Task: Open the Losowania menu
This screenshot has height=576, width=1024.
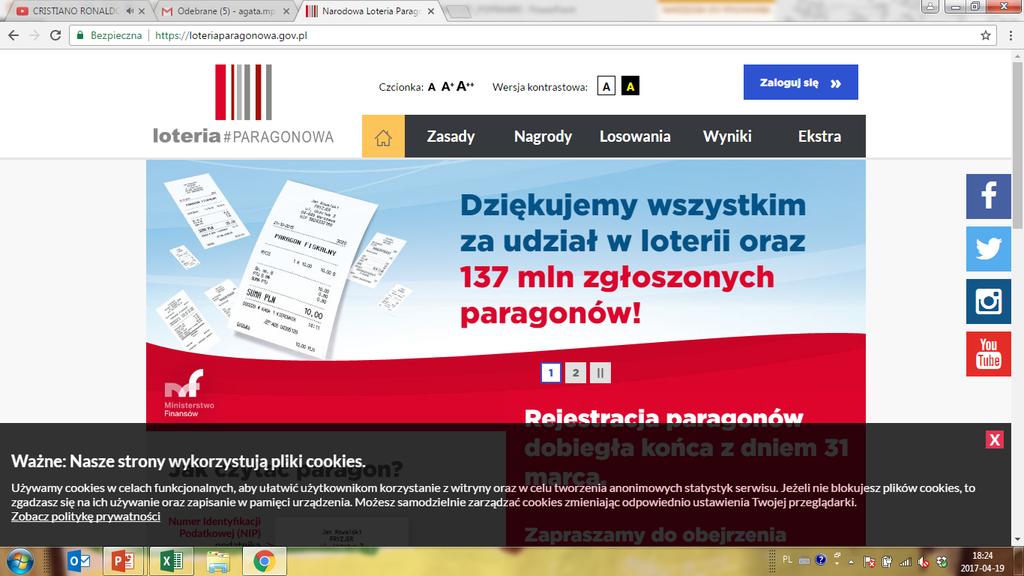Action: [x=635, y=136]
